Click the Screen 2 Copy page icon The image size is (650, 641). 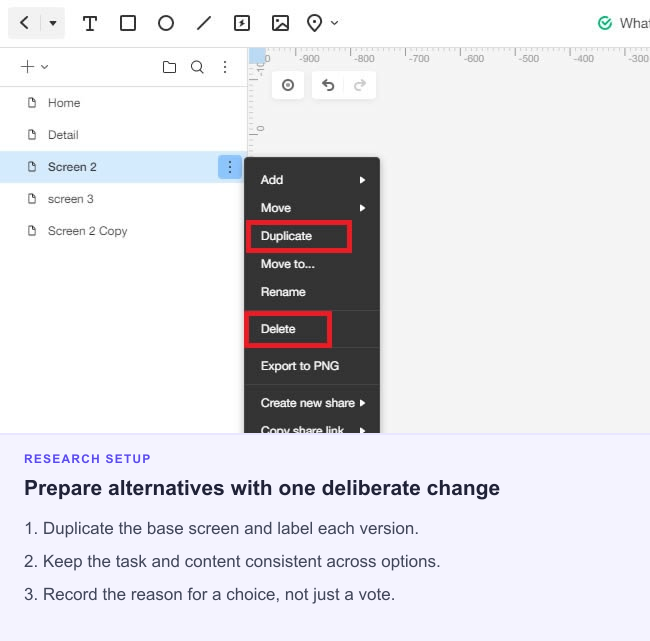point(32,231)
